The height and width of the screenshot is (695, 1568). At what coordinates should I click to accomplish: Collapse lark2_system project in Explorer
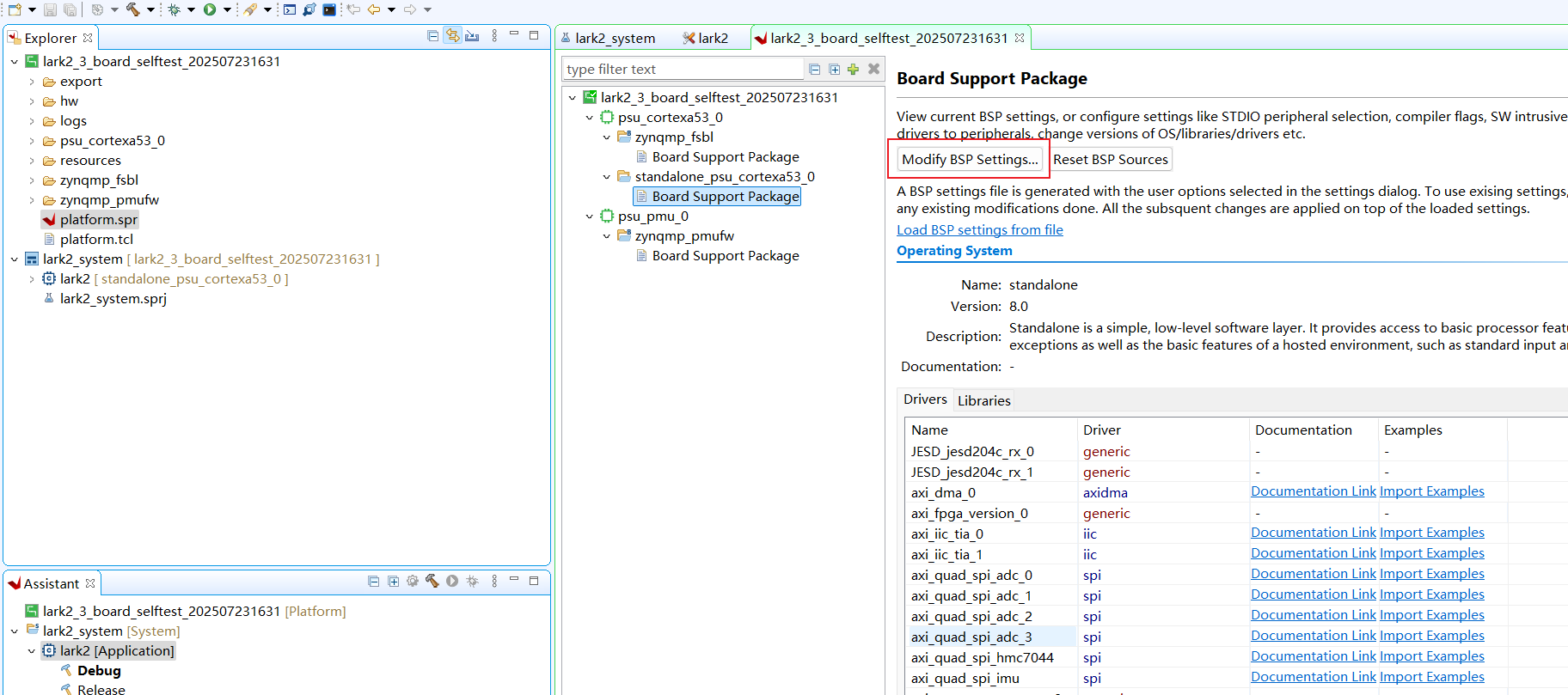tap(15, 259)
